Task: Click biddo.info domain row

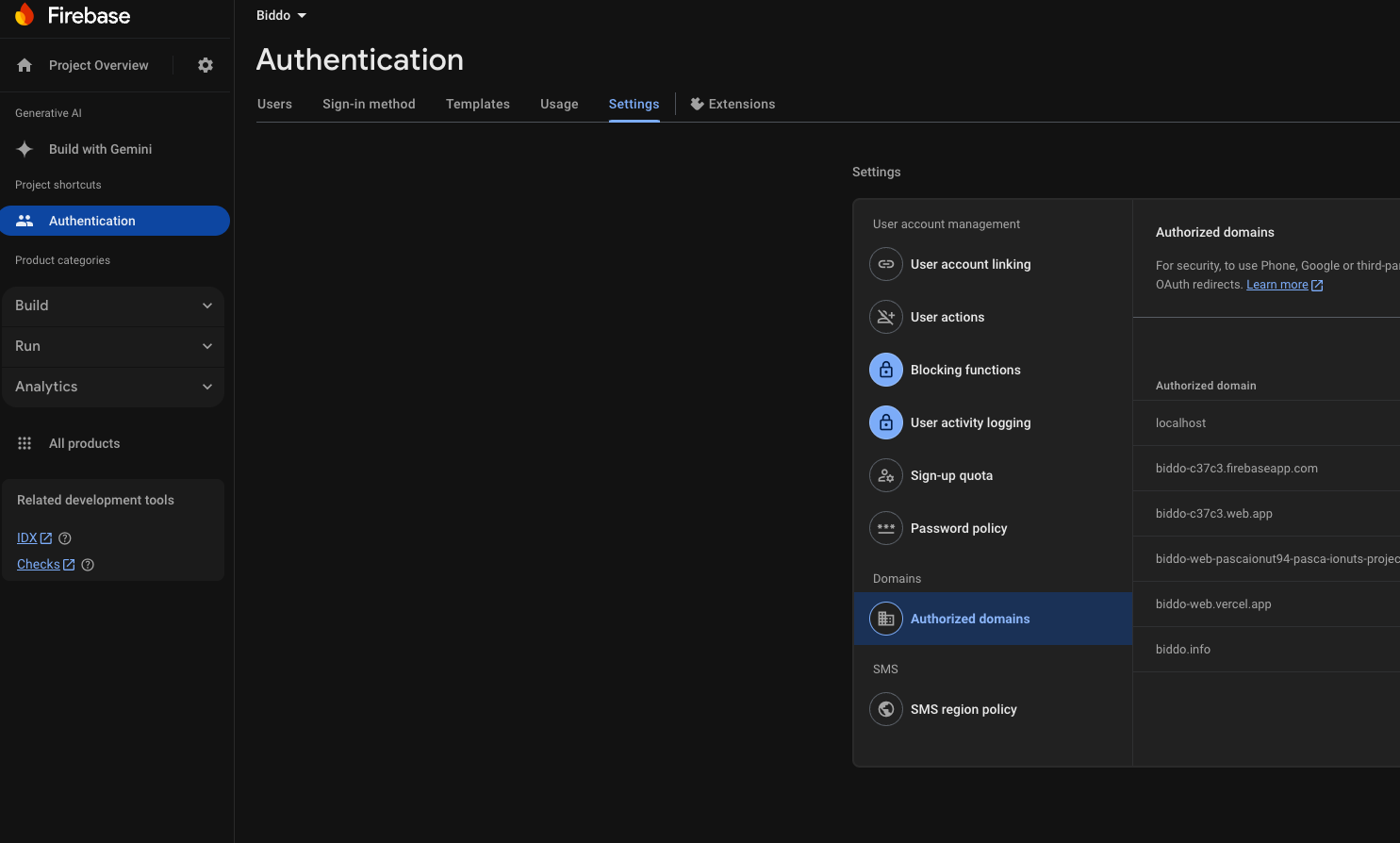Action: [x=1266, y=650]
